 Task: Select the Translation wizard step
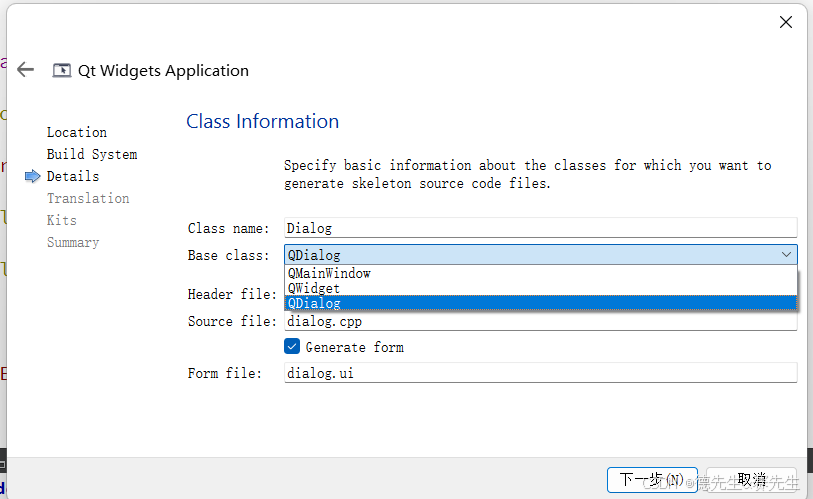click(88, 199)
